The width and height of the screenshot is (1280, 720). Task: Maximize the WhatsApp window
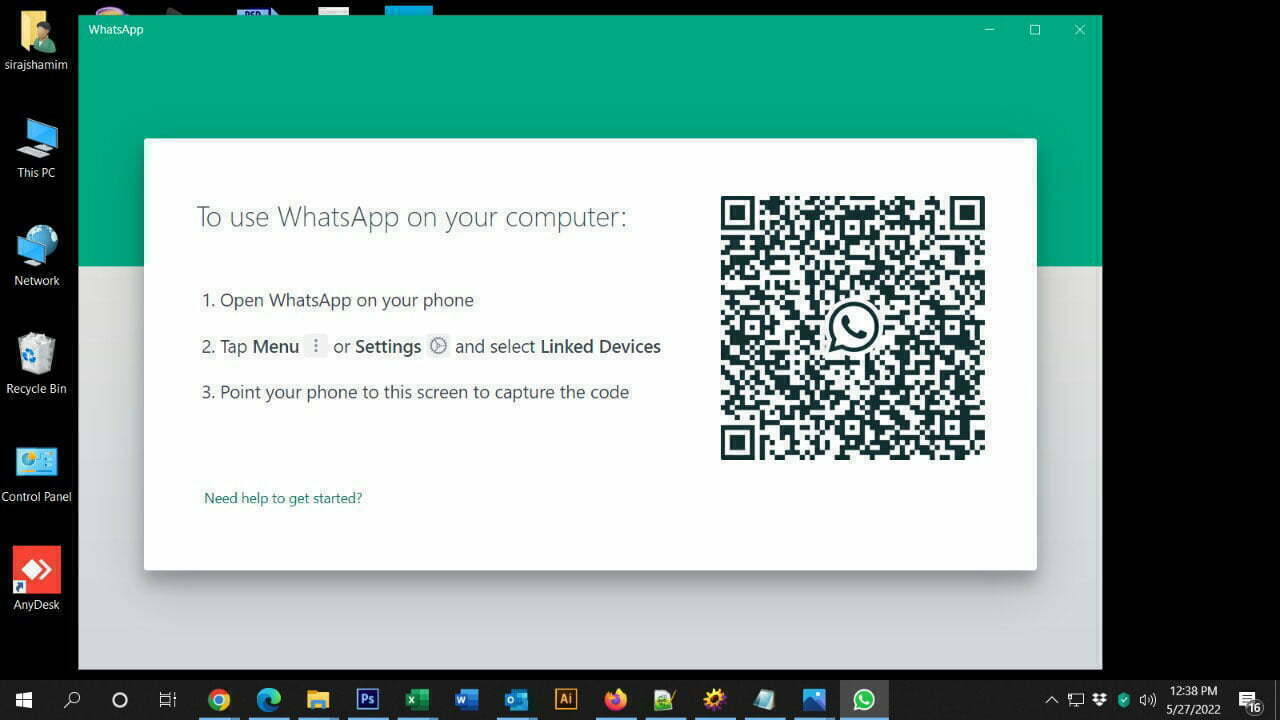[1035, 30]
